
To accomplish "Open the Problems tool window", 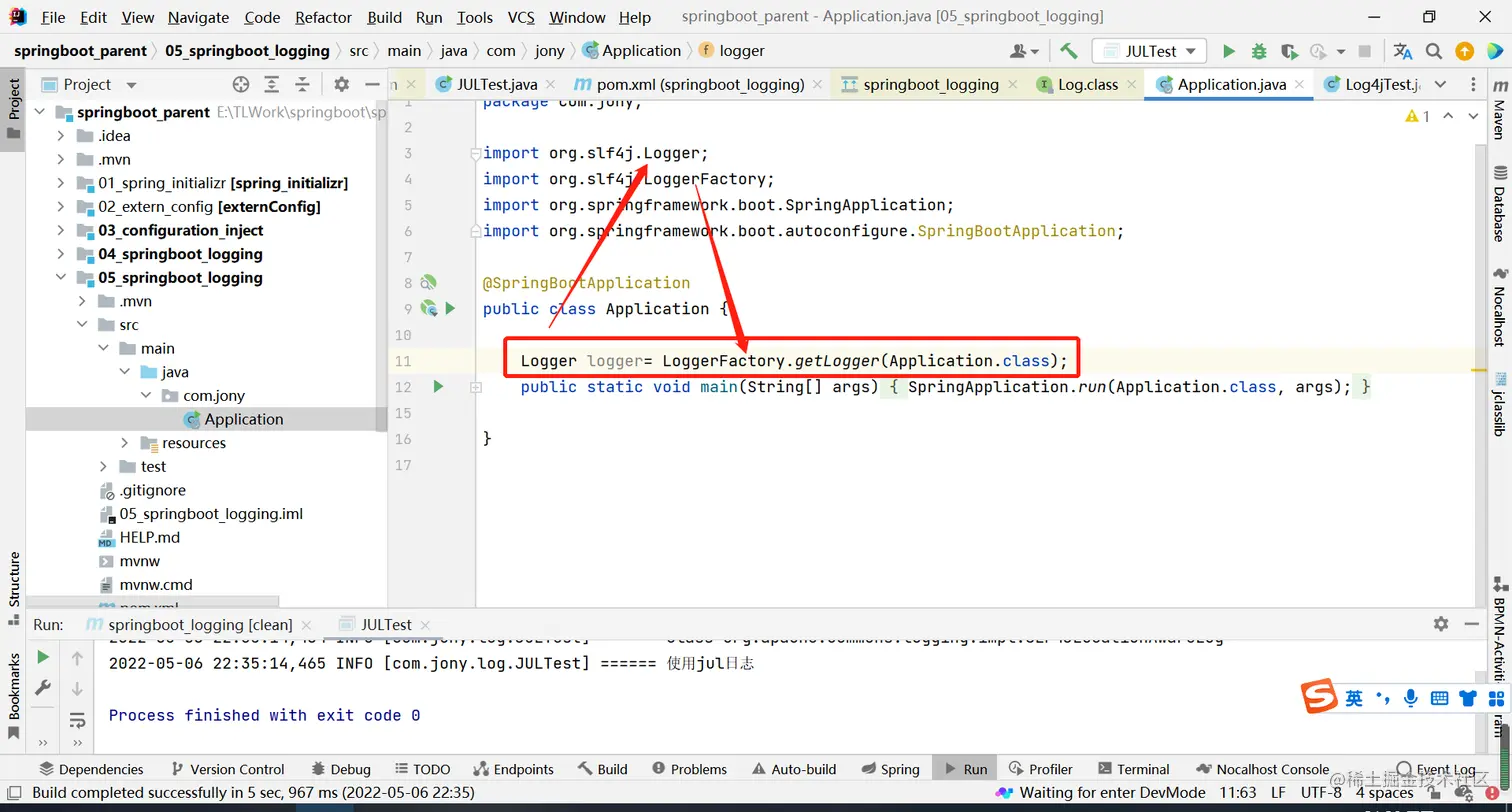I will pyautogui.click(x=689, y=769).
